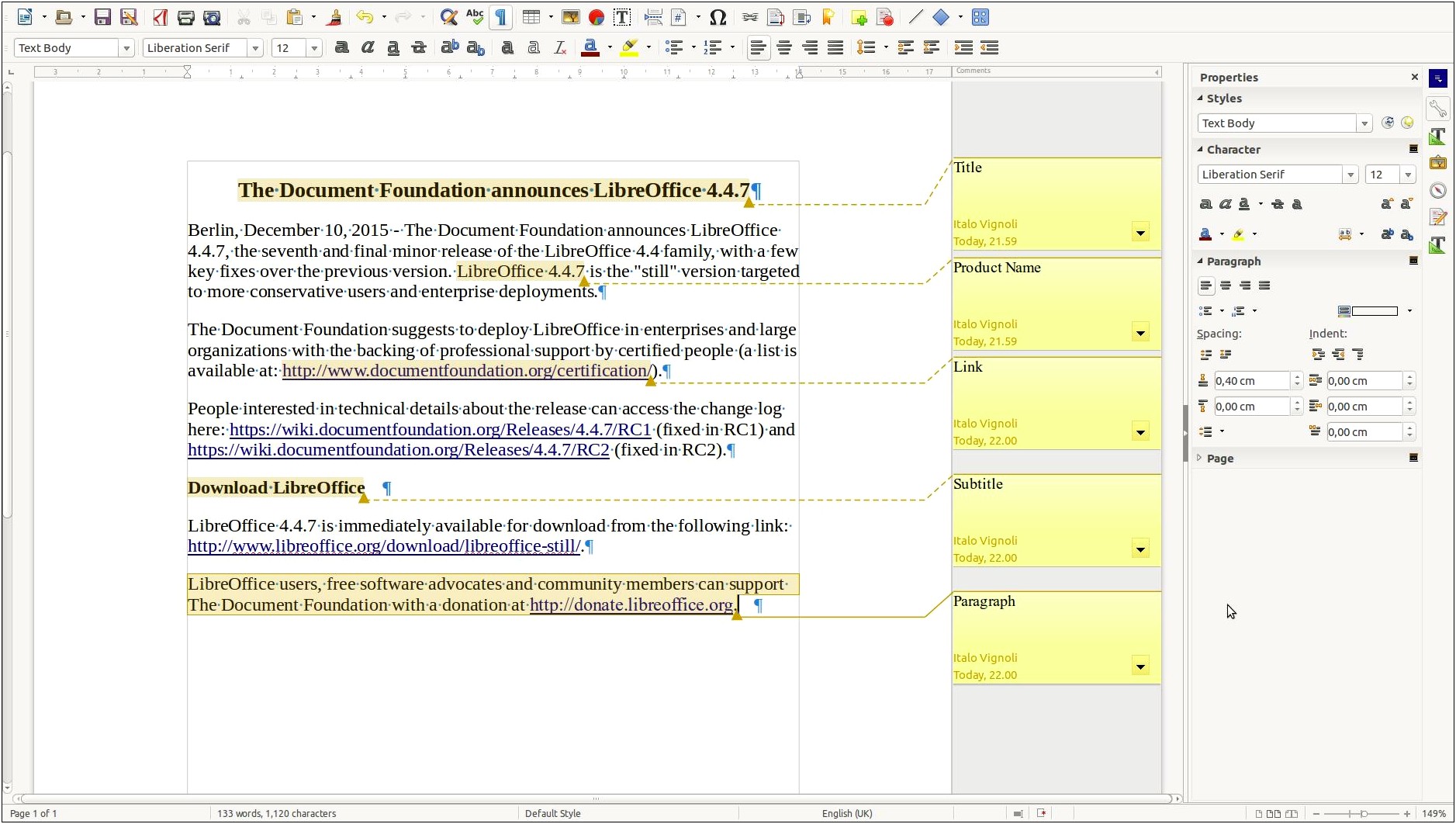The height and width of the screenshot is (824, 1456).
Task: Click the Open file folder icon
Action: point(64,17)
